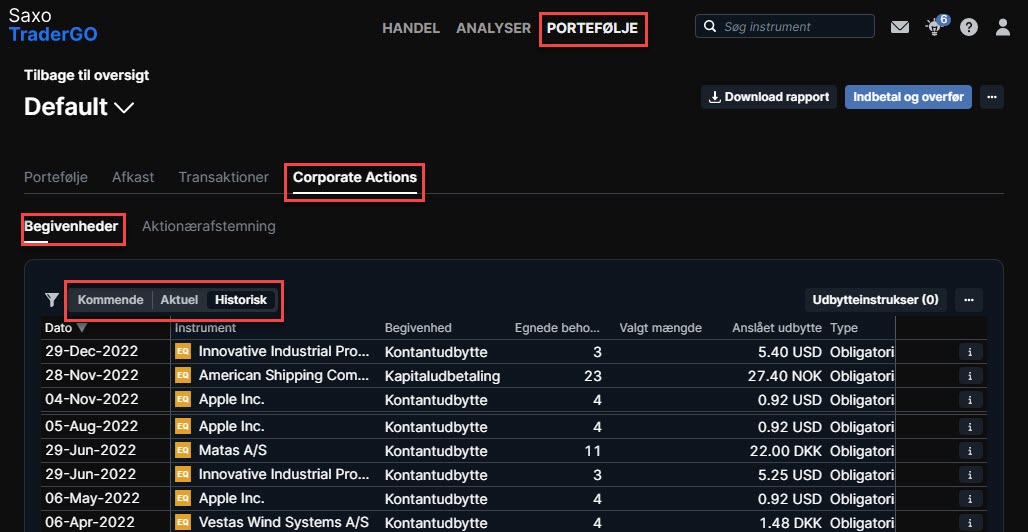Viewport: 1028px width, 532px height.
Task: Click the Begivenhed column header
Action: point(418,327)
